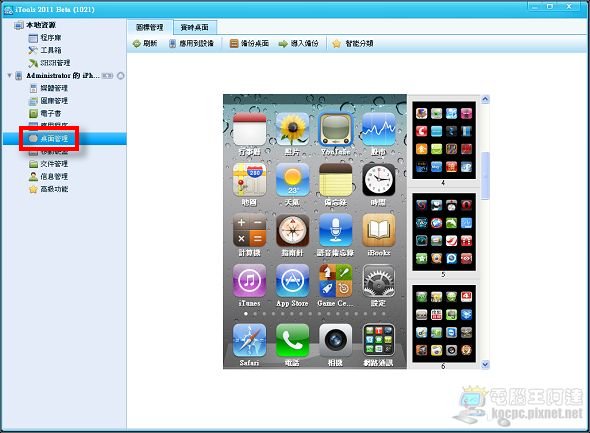Select the 計算機 calculator icon
This screenshot has width=590, height=433.
(249, 230)
